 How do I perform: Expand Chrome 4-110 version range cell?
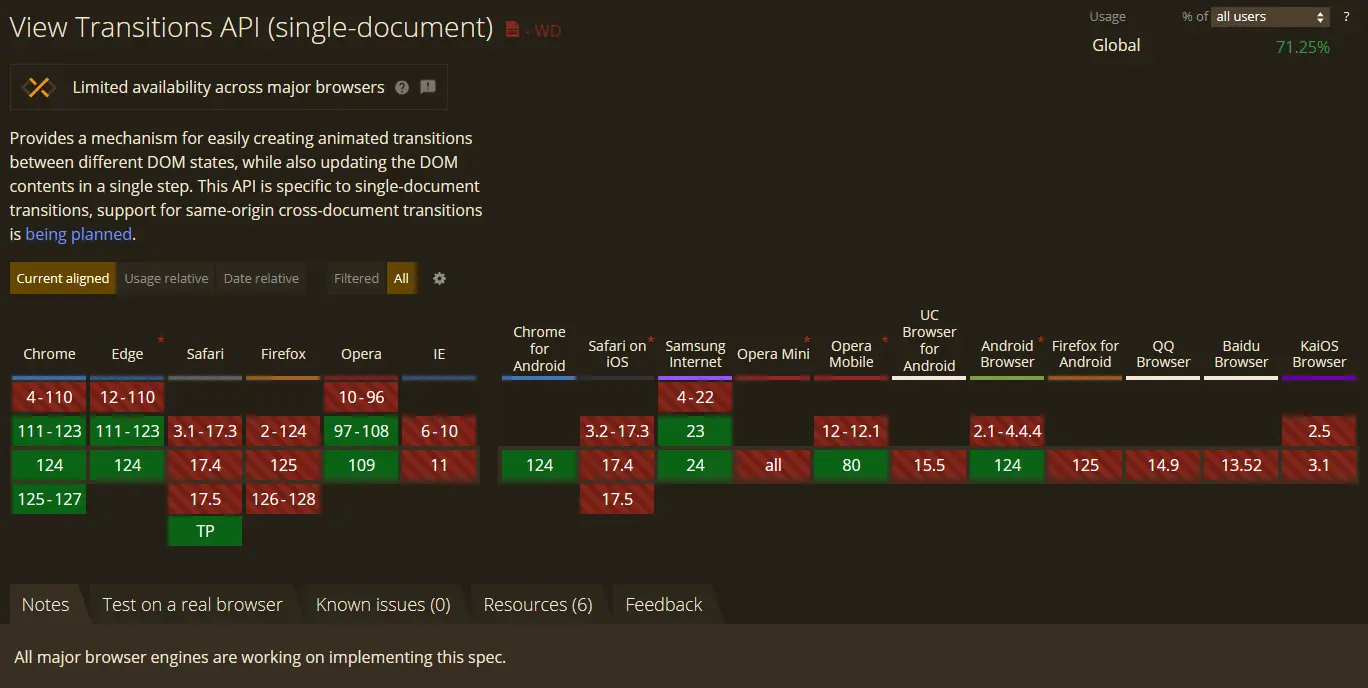(49, 397)
